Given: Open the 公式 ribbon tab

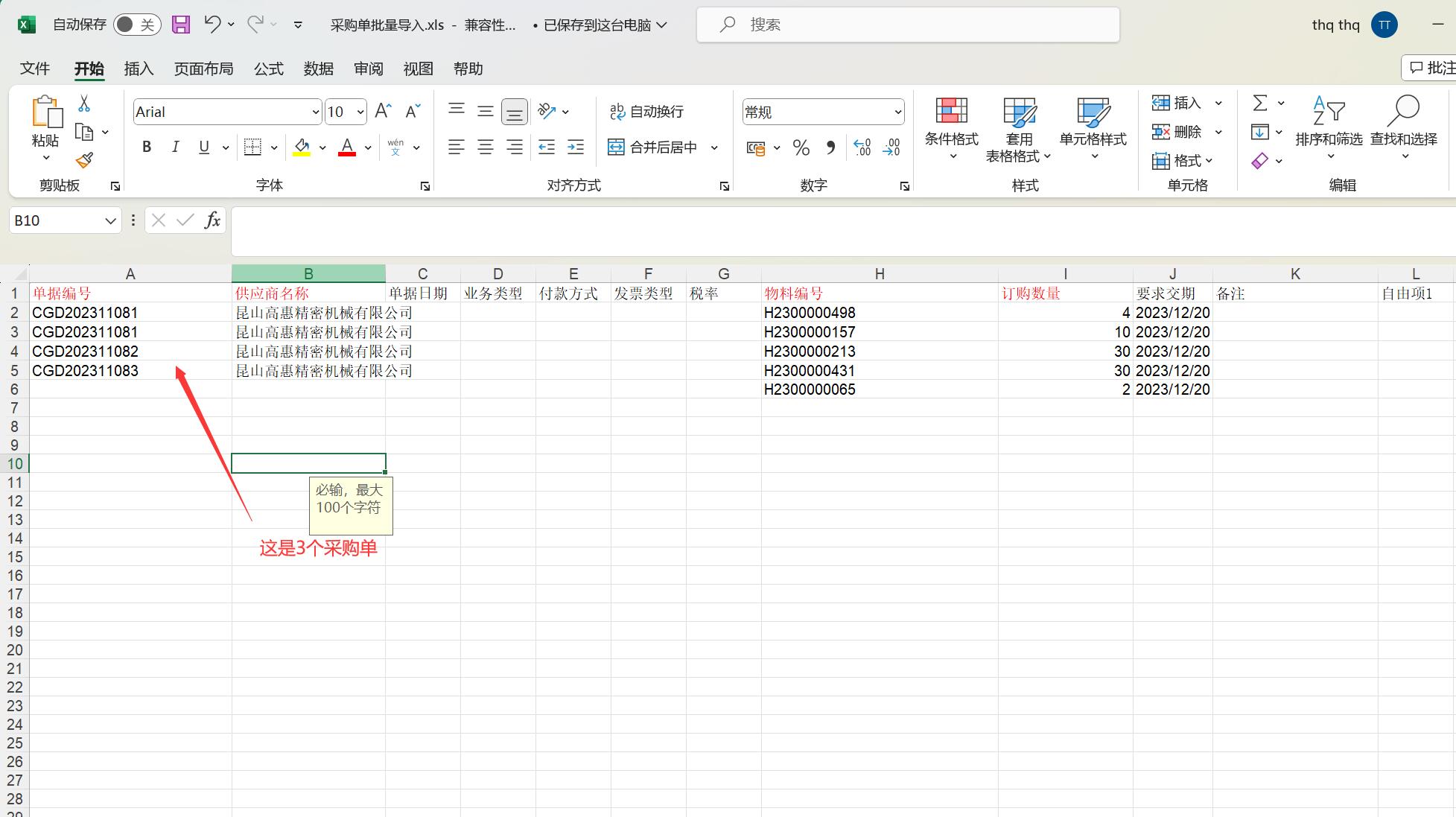Looking at the screenshot, I should [x=269, y=69].
